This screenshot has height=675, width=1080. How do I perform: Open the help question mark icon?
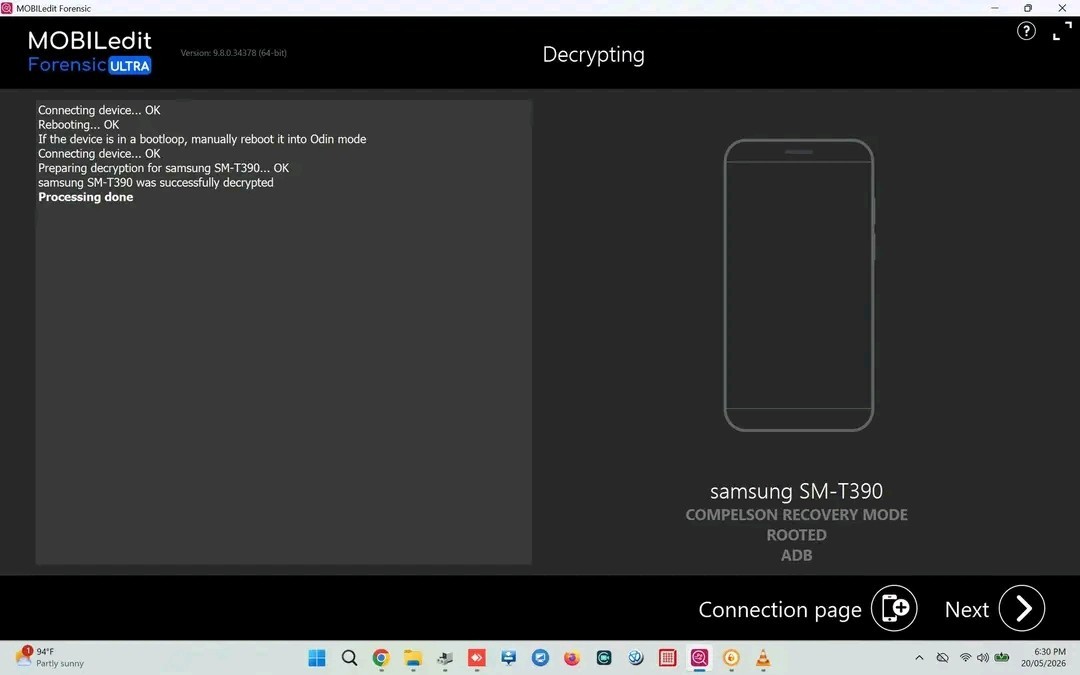pos(1026,31)
